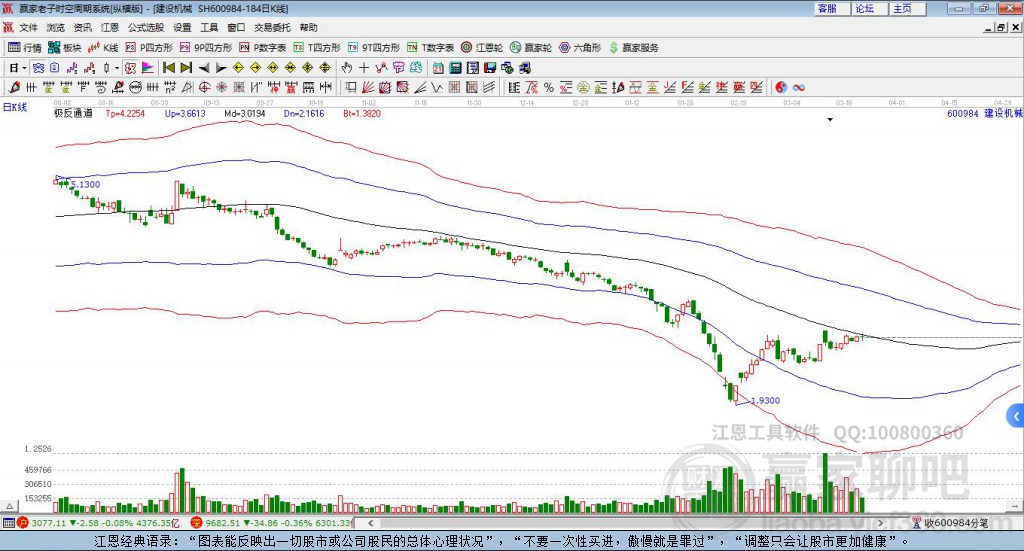Click the 主页 homepage button
1024x551 pixels.
(x=907, y=8)
